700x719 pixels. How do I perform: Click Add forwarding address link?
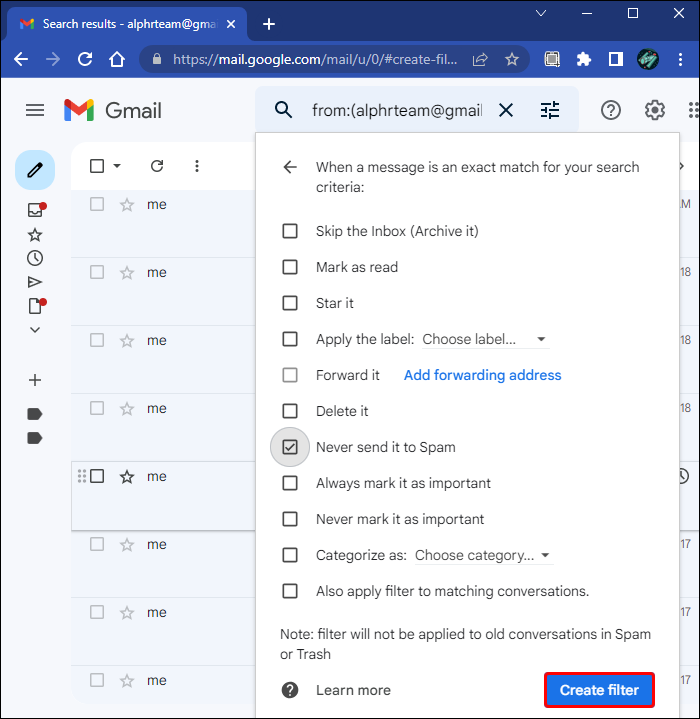(482, 375)
